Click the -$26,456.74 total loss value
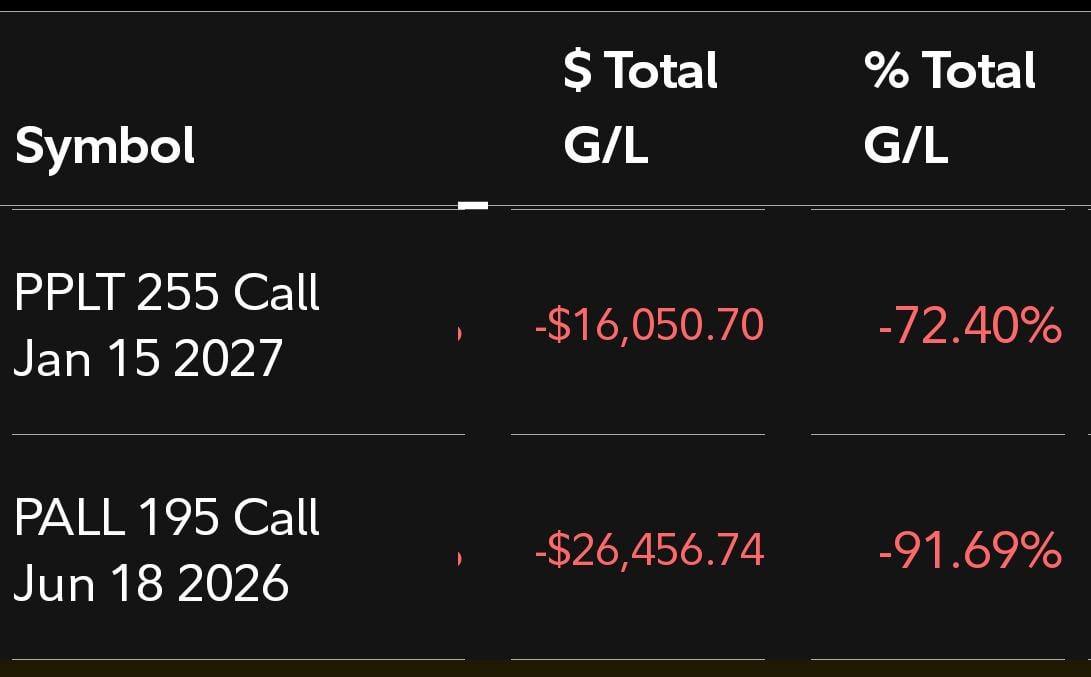The image size is (1091, 677). pos(649,550)
